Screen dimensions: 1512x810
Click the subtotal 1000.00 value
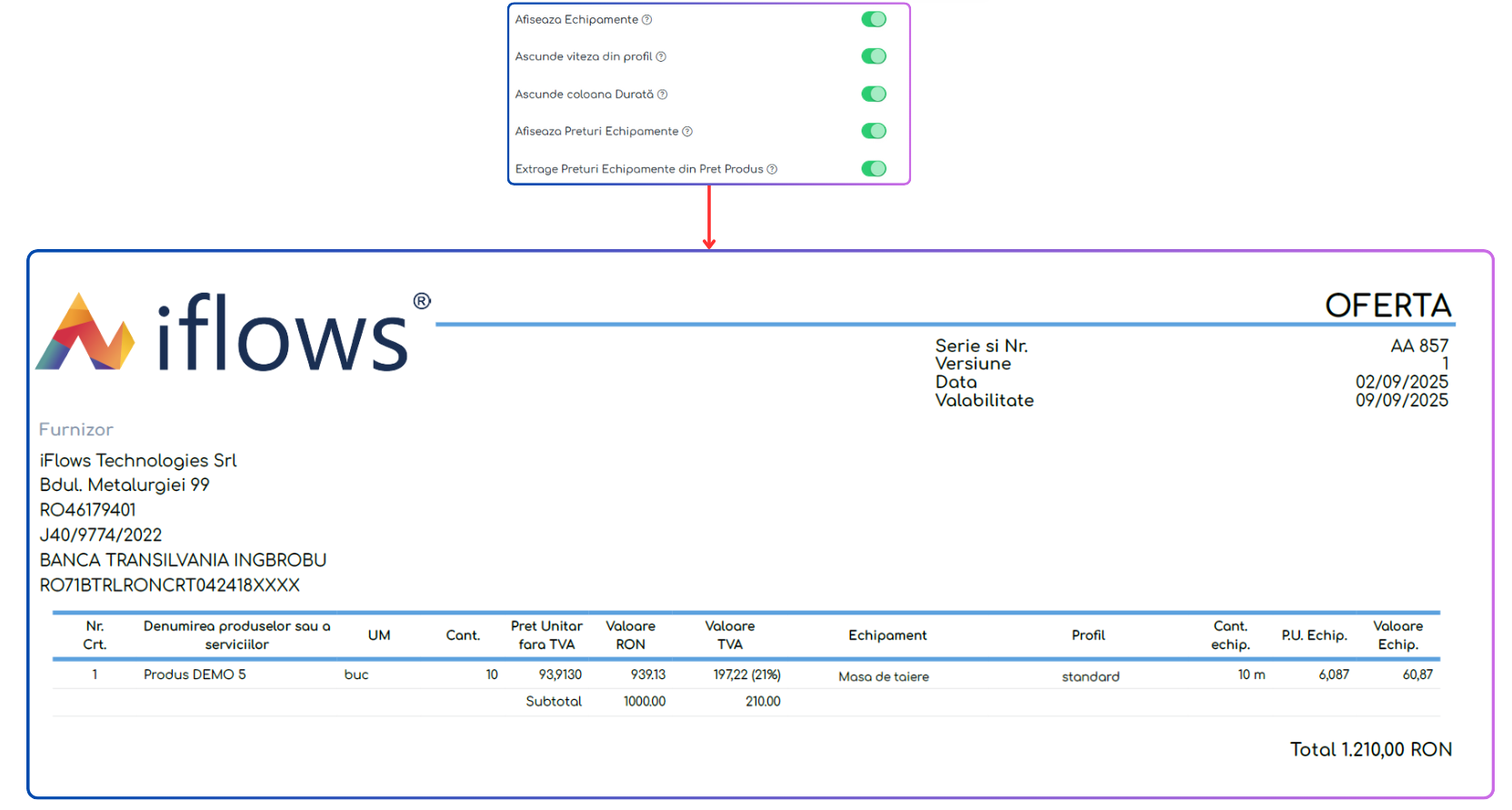pos(645,702)
